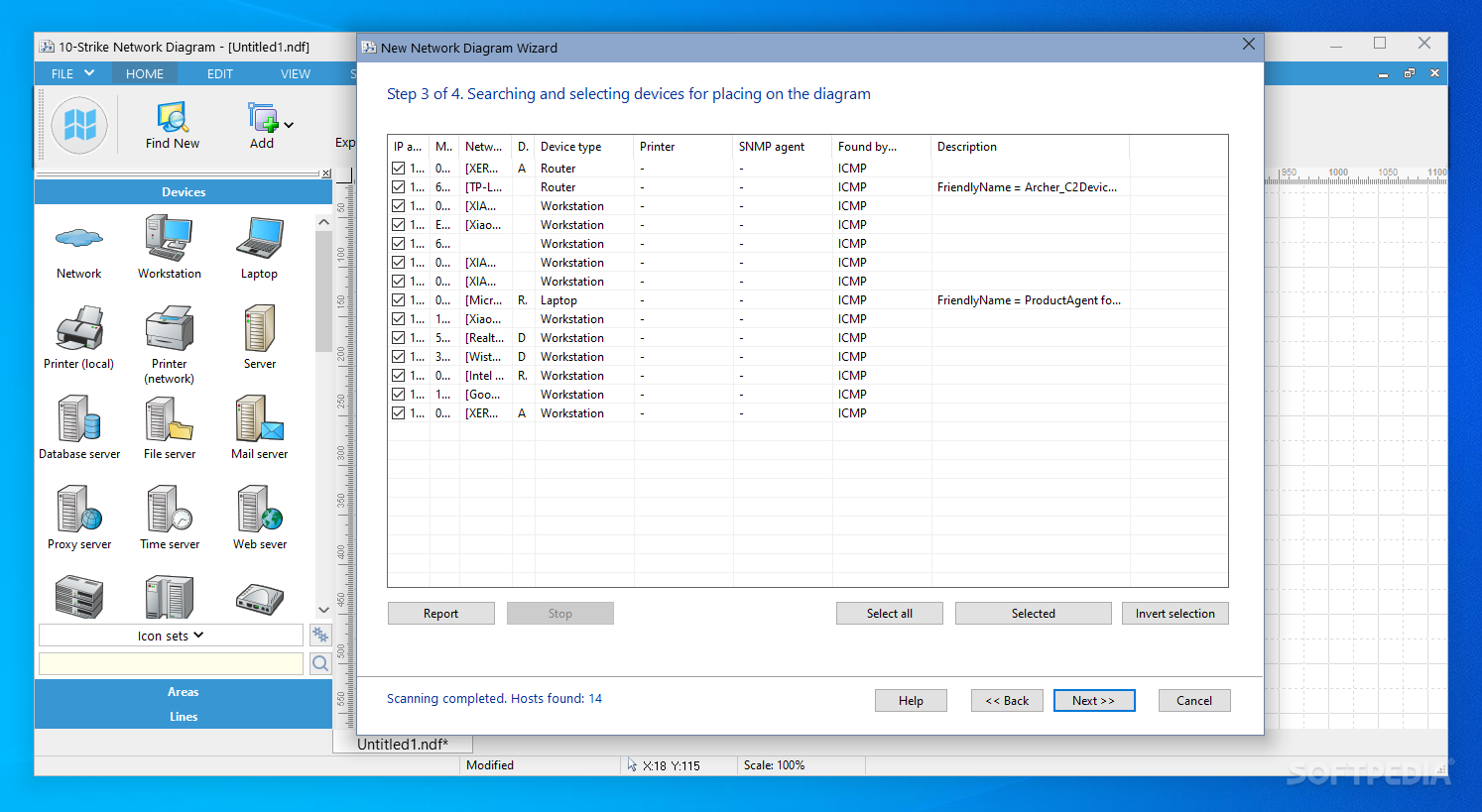
Task: Select the Printer (local) device icon
Action: pyautogui.click(x=79, y=328)
